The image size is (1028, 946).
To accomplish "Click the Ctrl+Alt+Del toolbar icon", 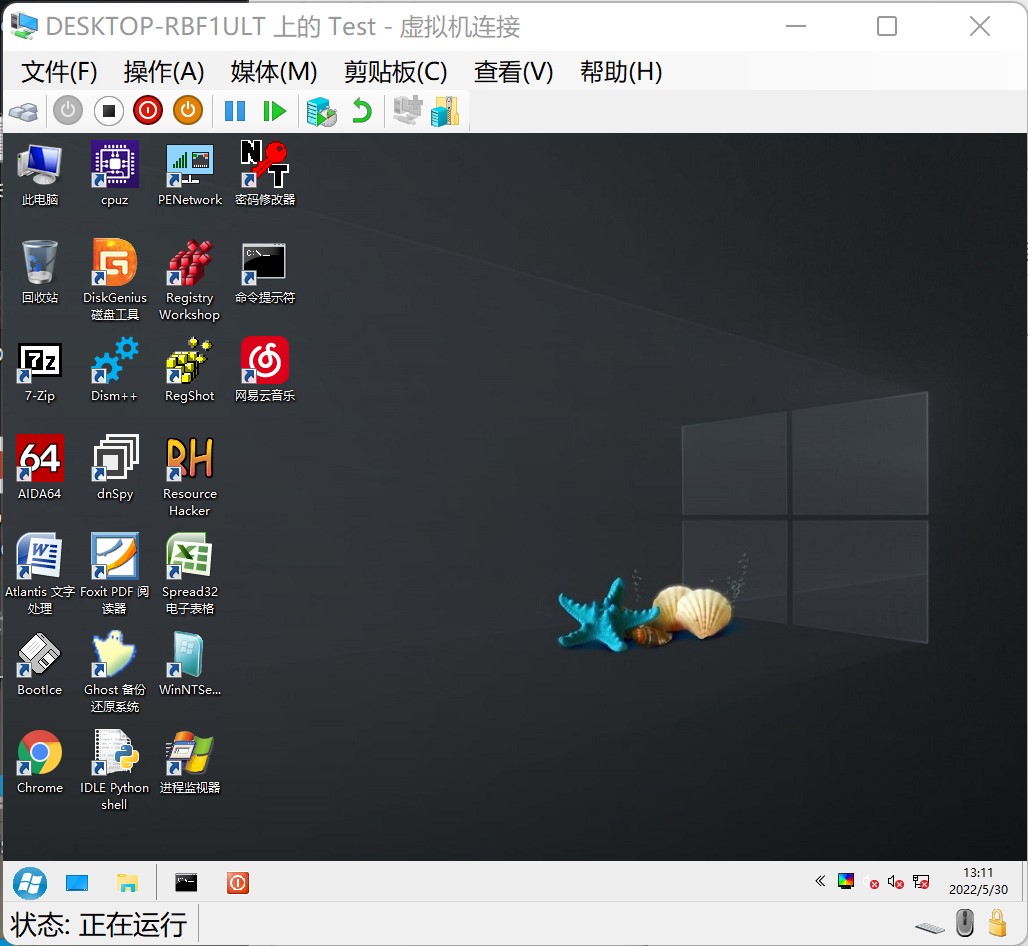I will pos(24,111).
